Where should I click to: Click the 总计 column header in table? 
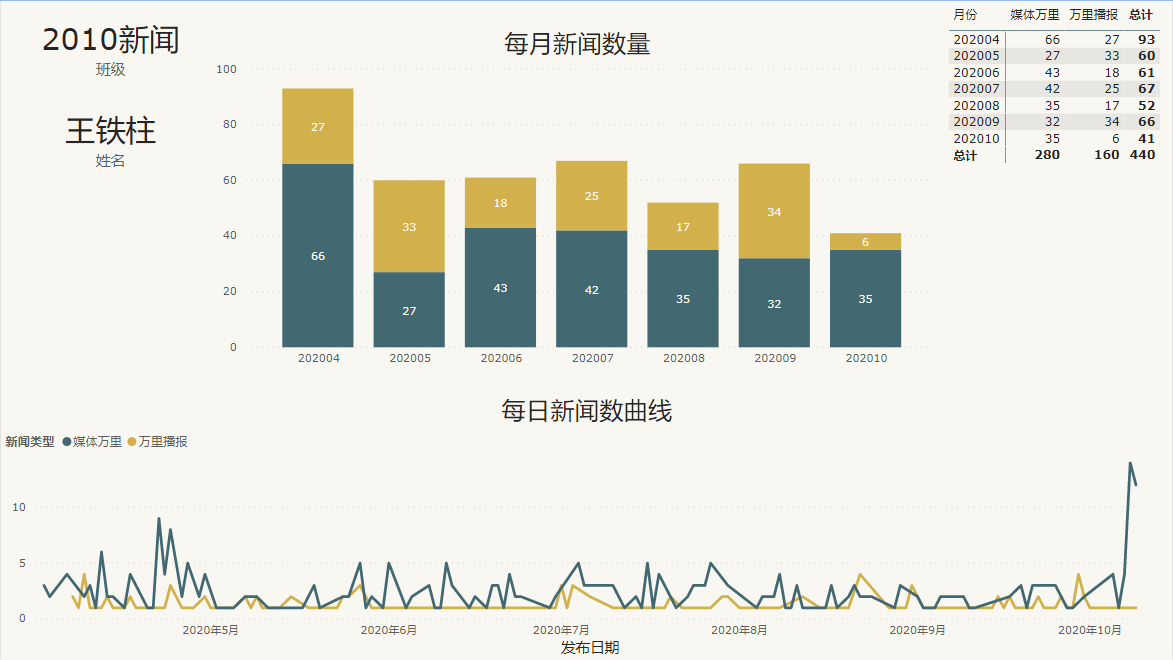pos(1140,15)
